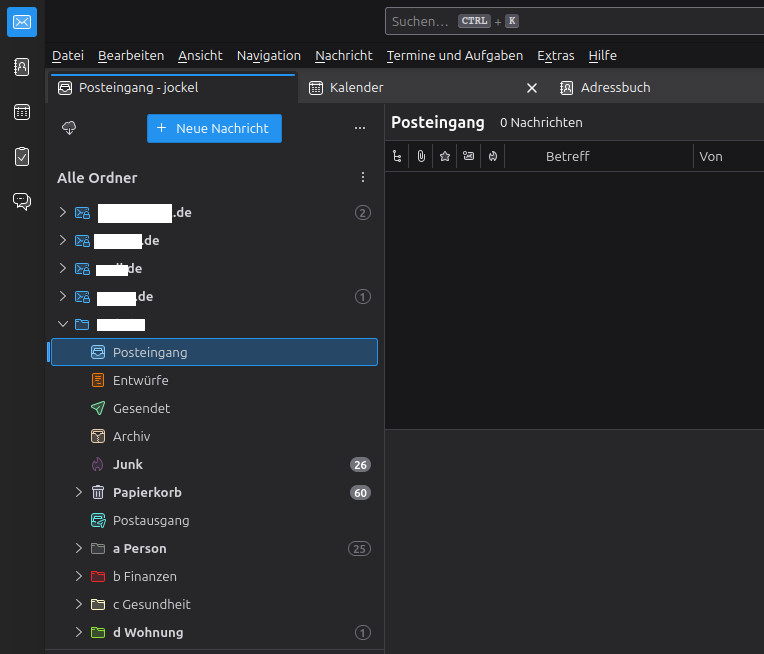Image resolution: width=764 pixels, height=654 pixels.
Task: Click the Mail space icon
Action: point(21,22)
